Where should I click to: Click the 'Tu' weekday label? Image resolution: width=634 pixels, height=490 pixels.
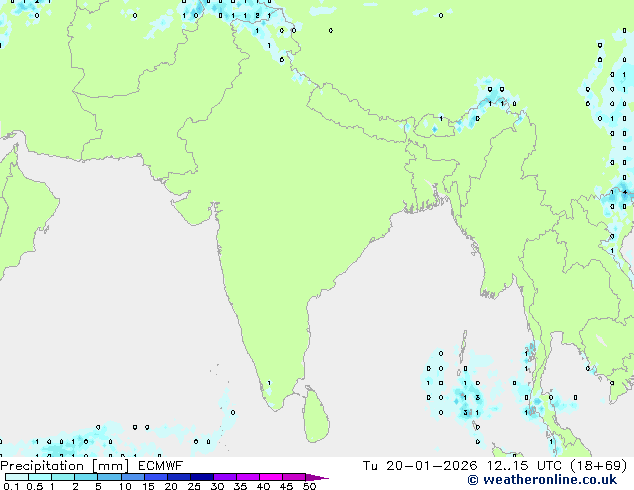click(x=370, y=466)
